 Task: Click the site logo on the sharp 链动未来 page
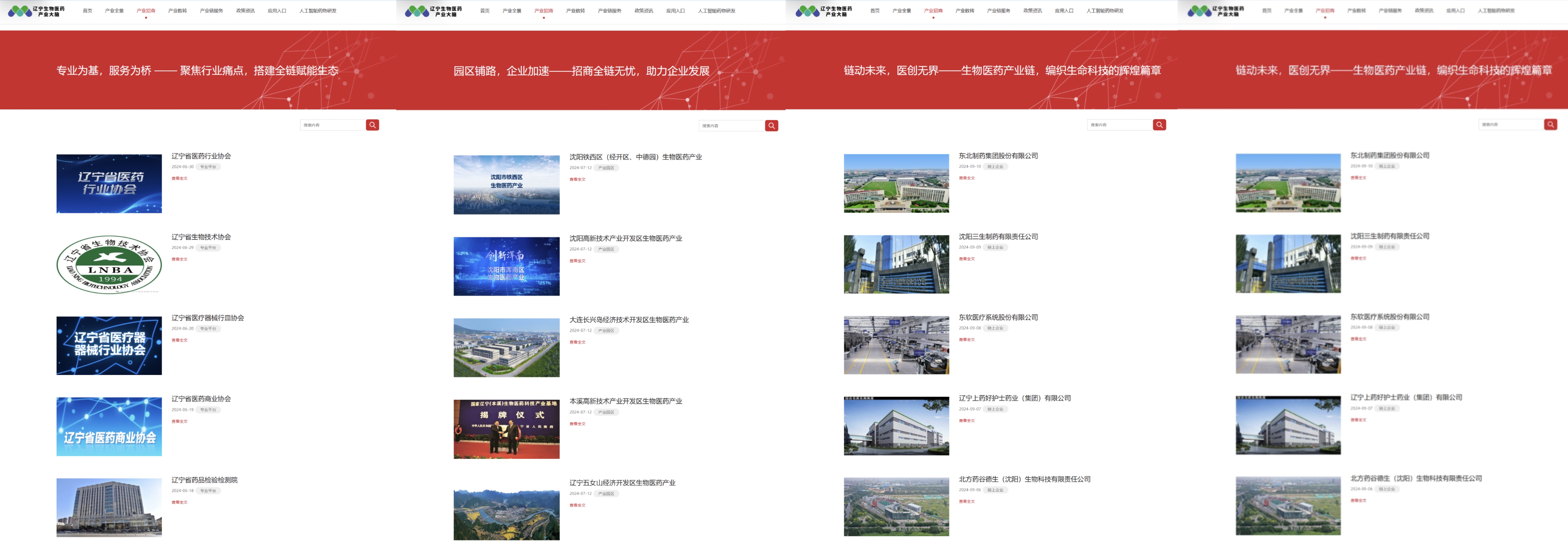click(823, 11)
